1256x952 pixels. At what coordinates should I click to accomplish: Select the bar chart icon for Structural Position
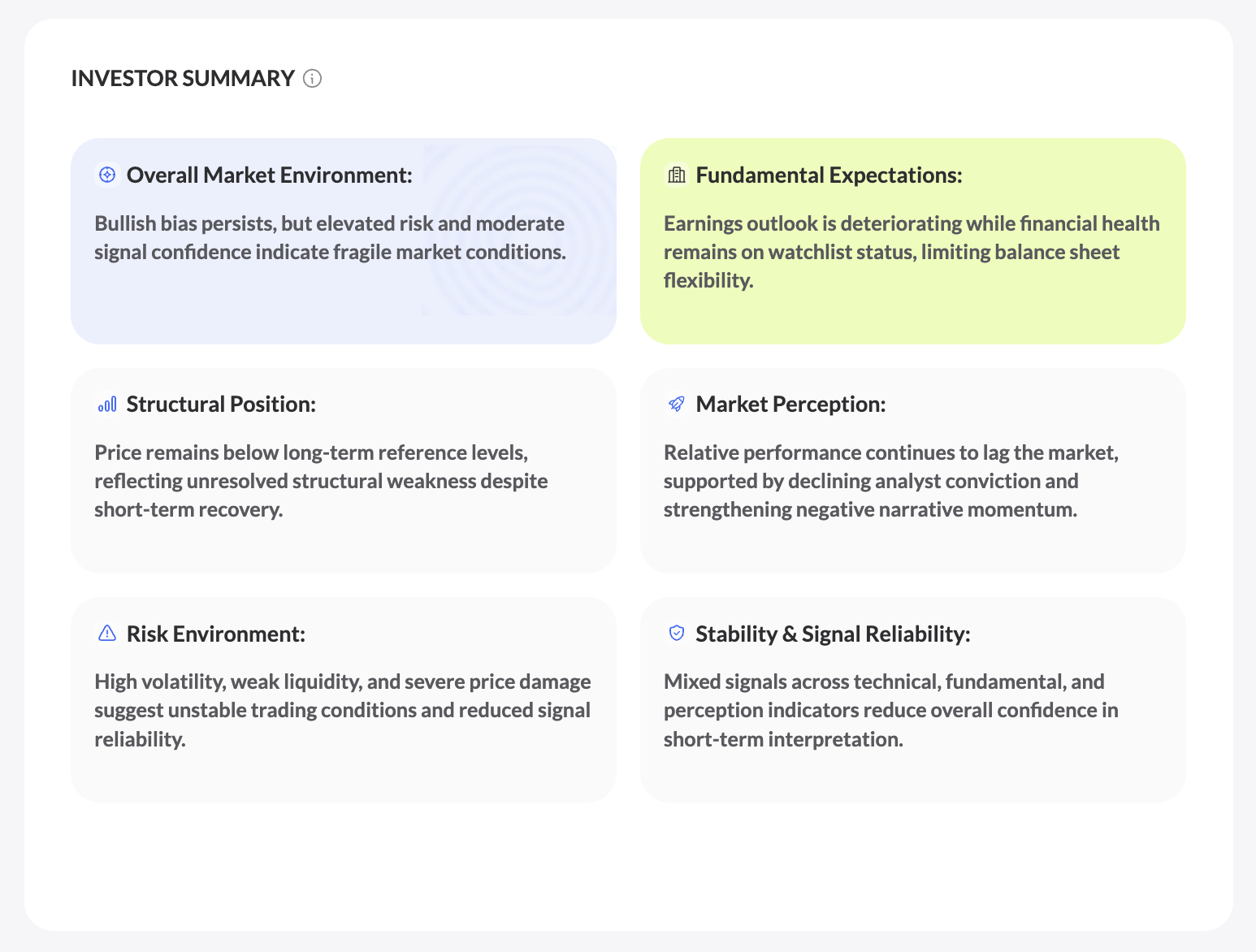click(106, 404)
